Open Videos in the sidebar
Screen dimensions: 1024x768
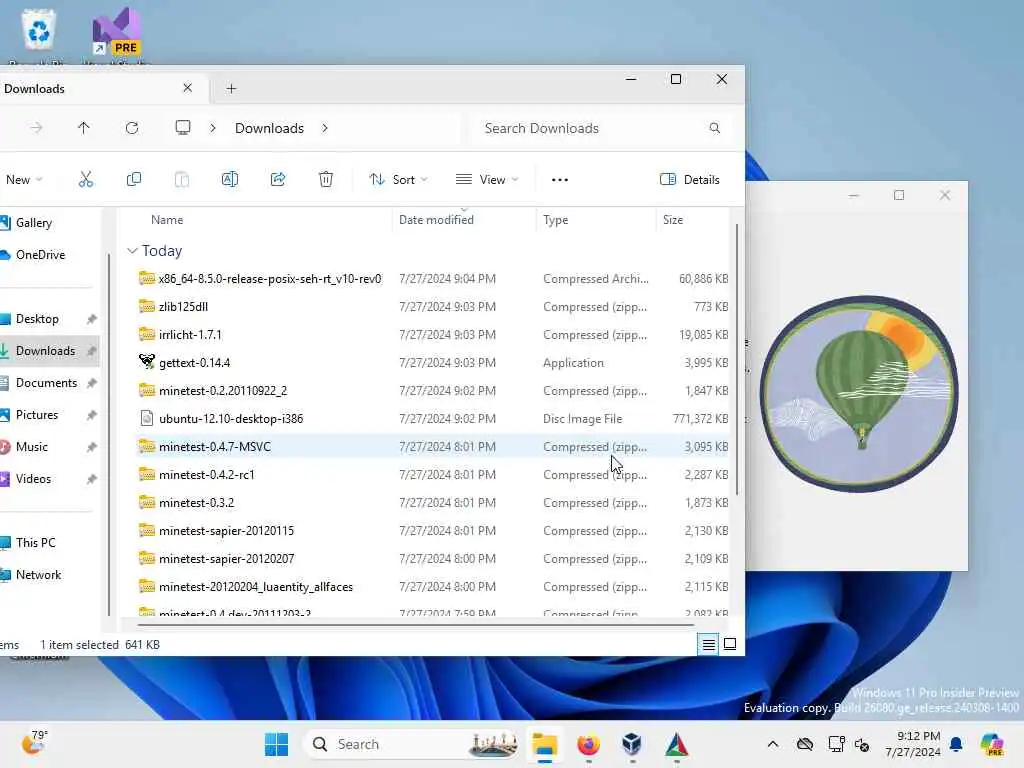coord(33,479)
